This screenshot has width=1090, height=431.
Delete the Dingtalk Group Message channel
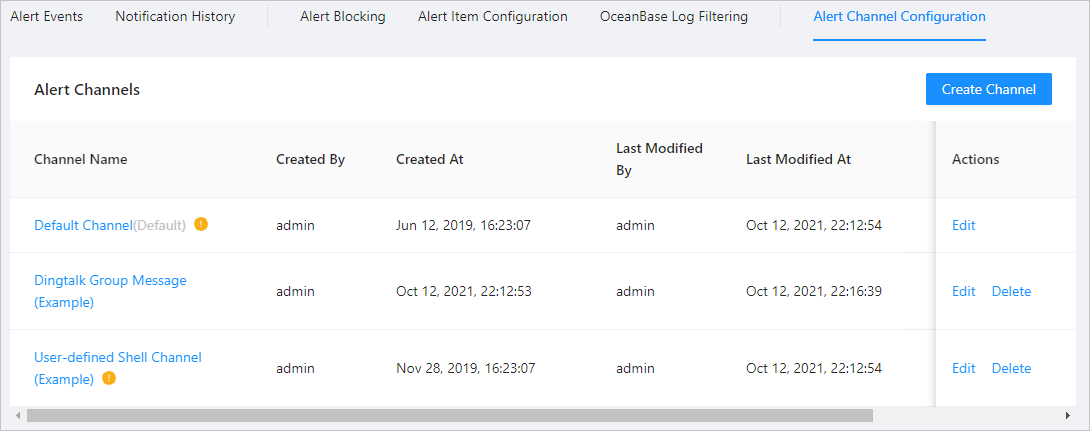[x=1011, y=291]
